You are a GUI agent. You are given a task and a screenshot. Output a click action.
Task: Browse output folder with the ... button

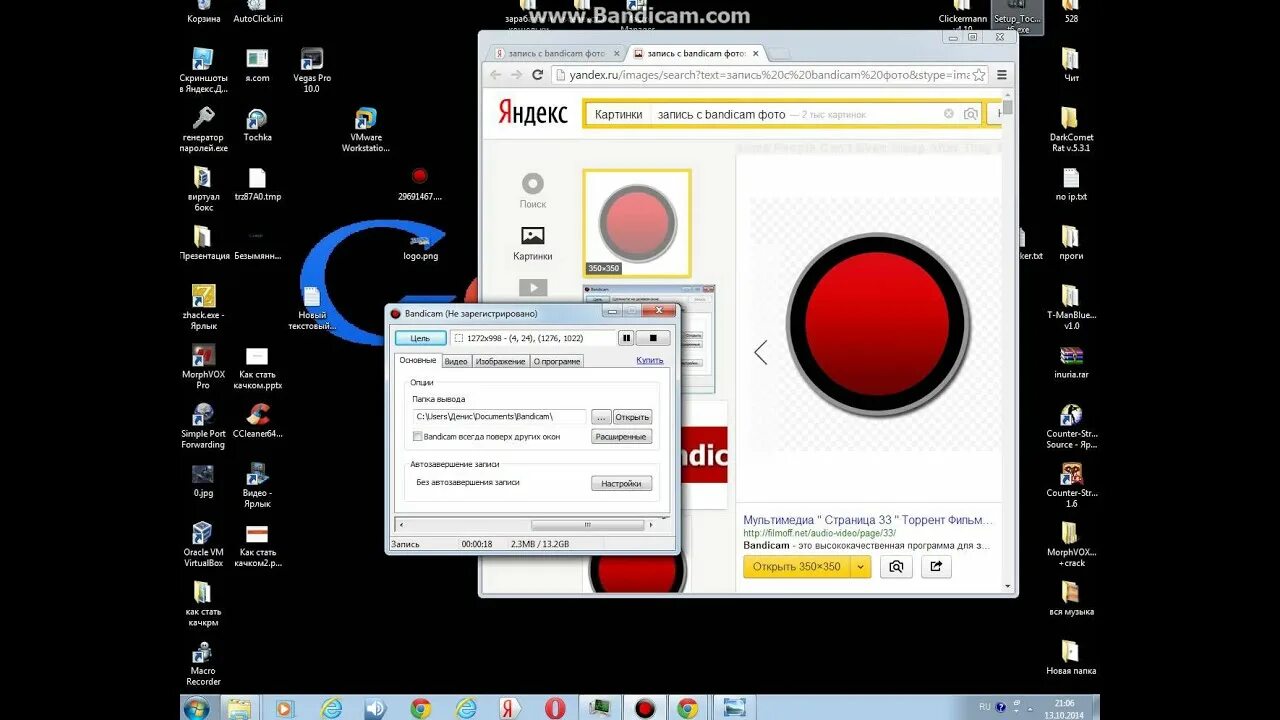[x=600, y=416]
